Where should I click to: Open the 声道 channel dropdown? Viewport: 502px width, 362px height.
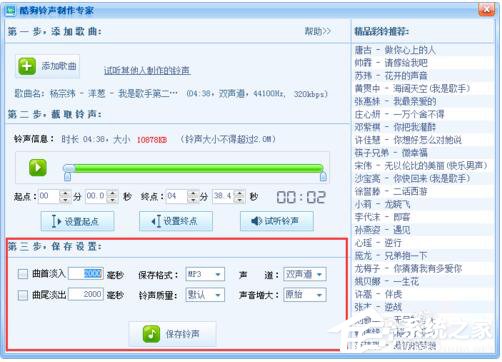(x=305, y=274)
